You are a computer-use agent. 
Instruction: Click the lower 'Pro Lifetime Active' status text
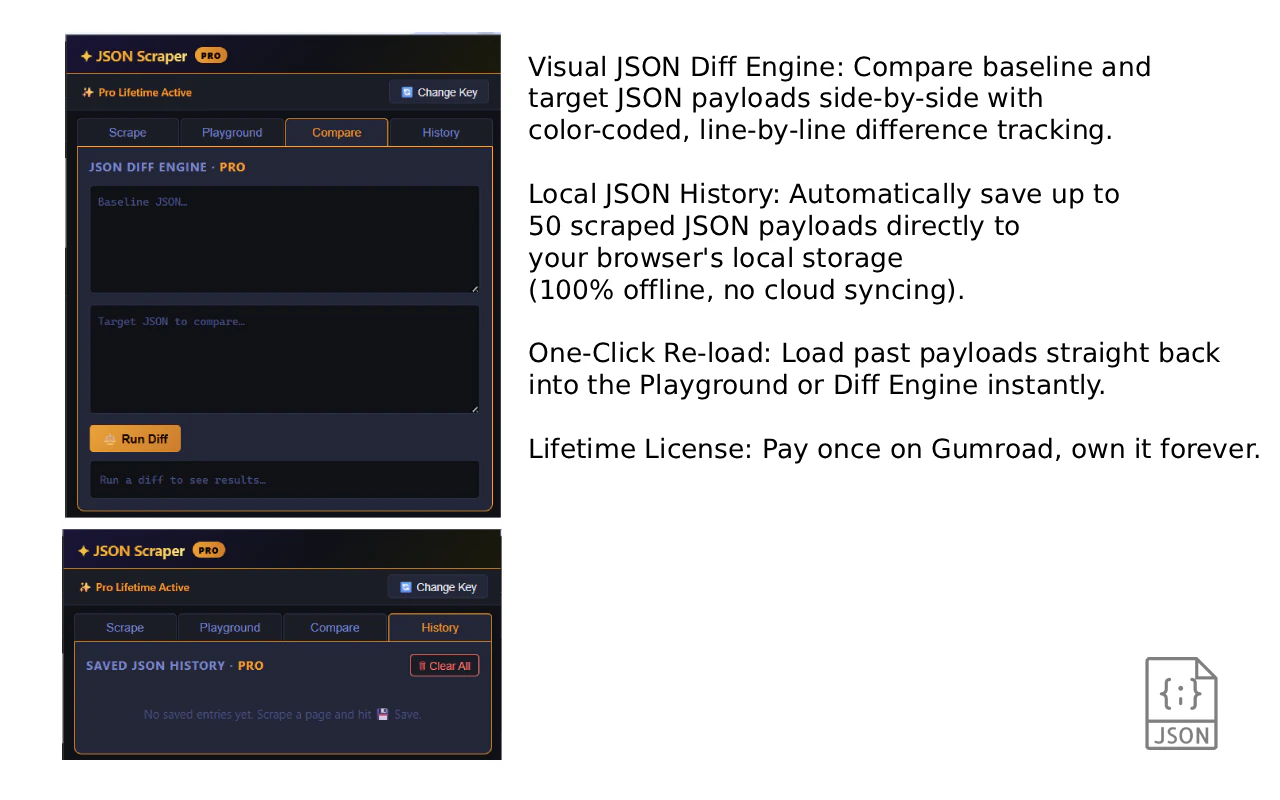pyautogui.click(x=142, y=587)
